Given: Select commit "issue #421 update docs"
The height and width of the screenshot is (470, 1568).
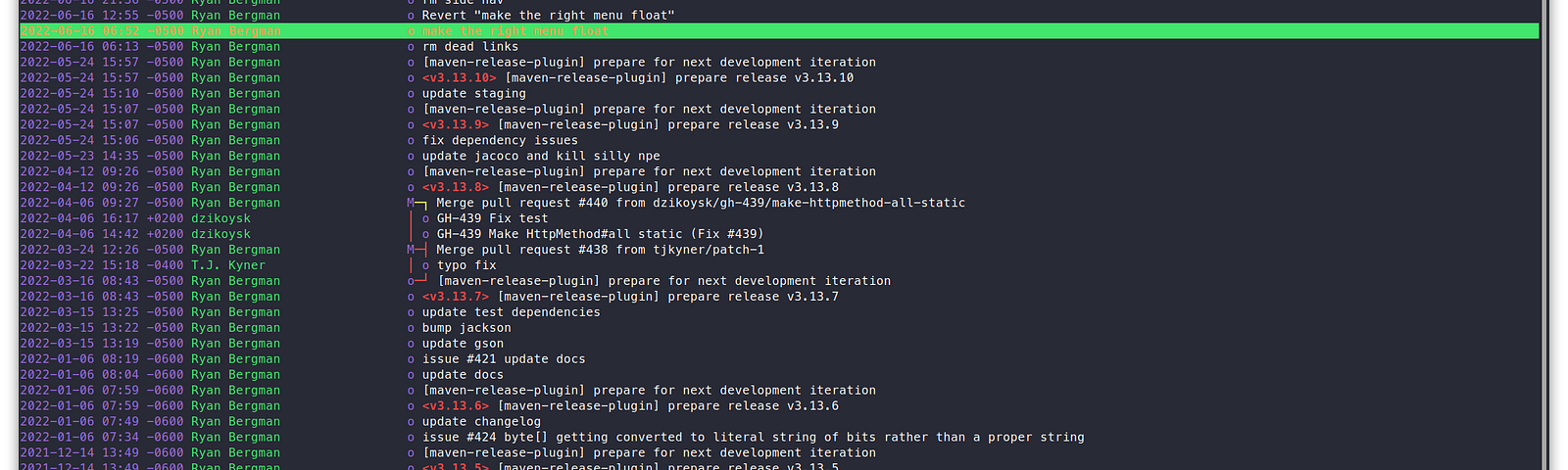Looking at the screenshot, I should [x=504, y=359].
